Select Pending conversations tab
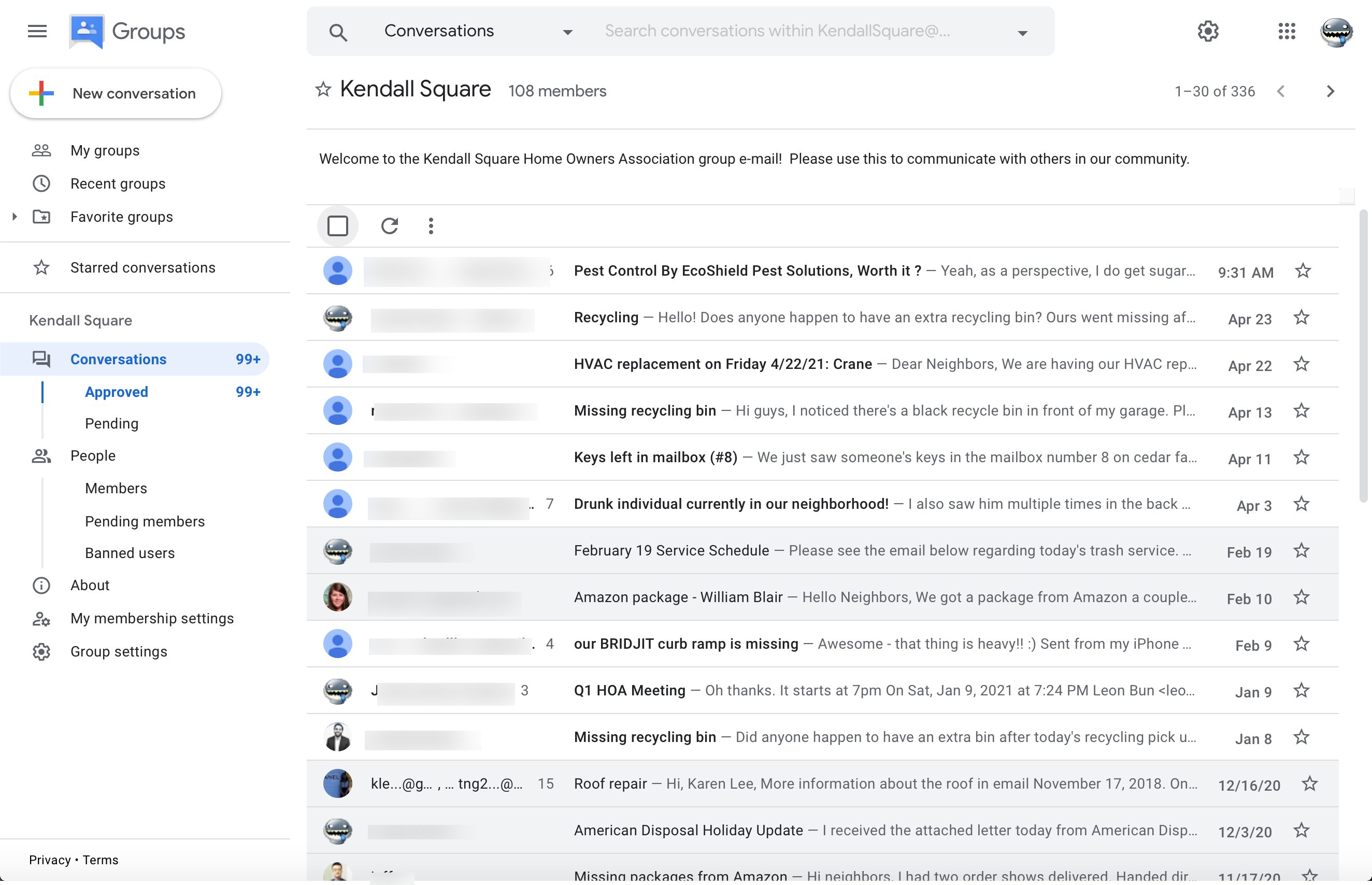The height and width of the screenshot is (885, 1372). pyautogui.click(x=110, y=423)
